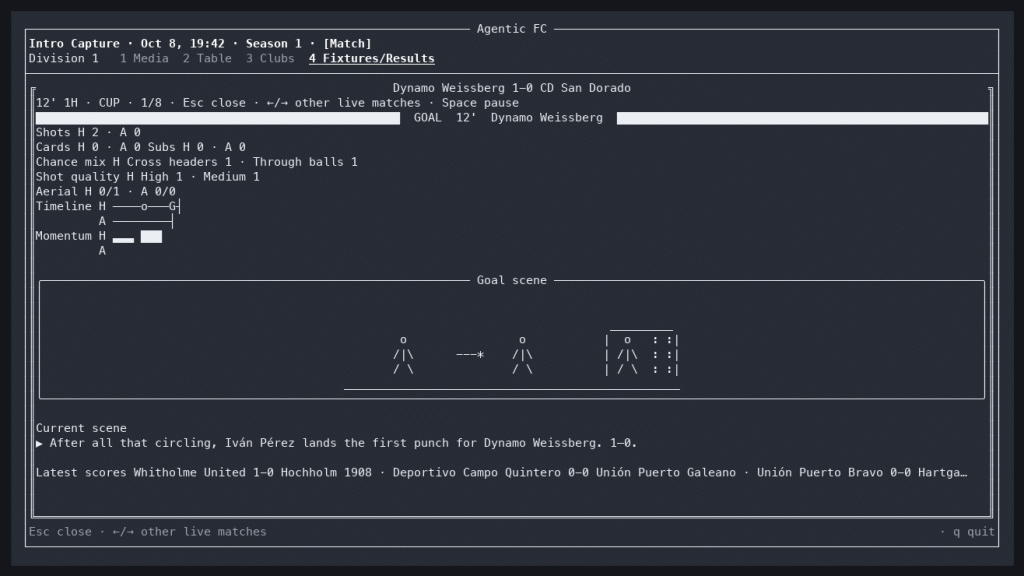Click the leftmost player figure in goal scene
This screenshot has height=576, width=1024.
[x=403, y=355]
